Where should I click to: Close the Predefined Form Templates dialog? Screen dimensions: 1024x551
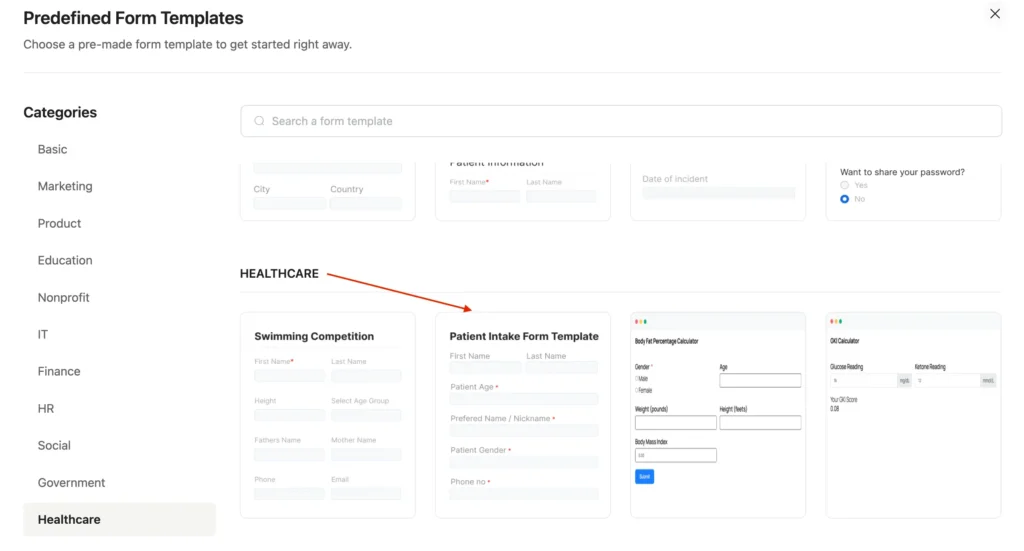(994, 14)
